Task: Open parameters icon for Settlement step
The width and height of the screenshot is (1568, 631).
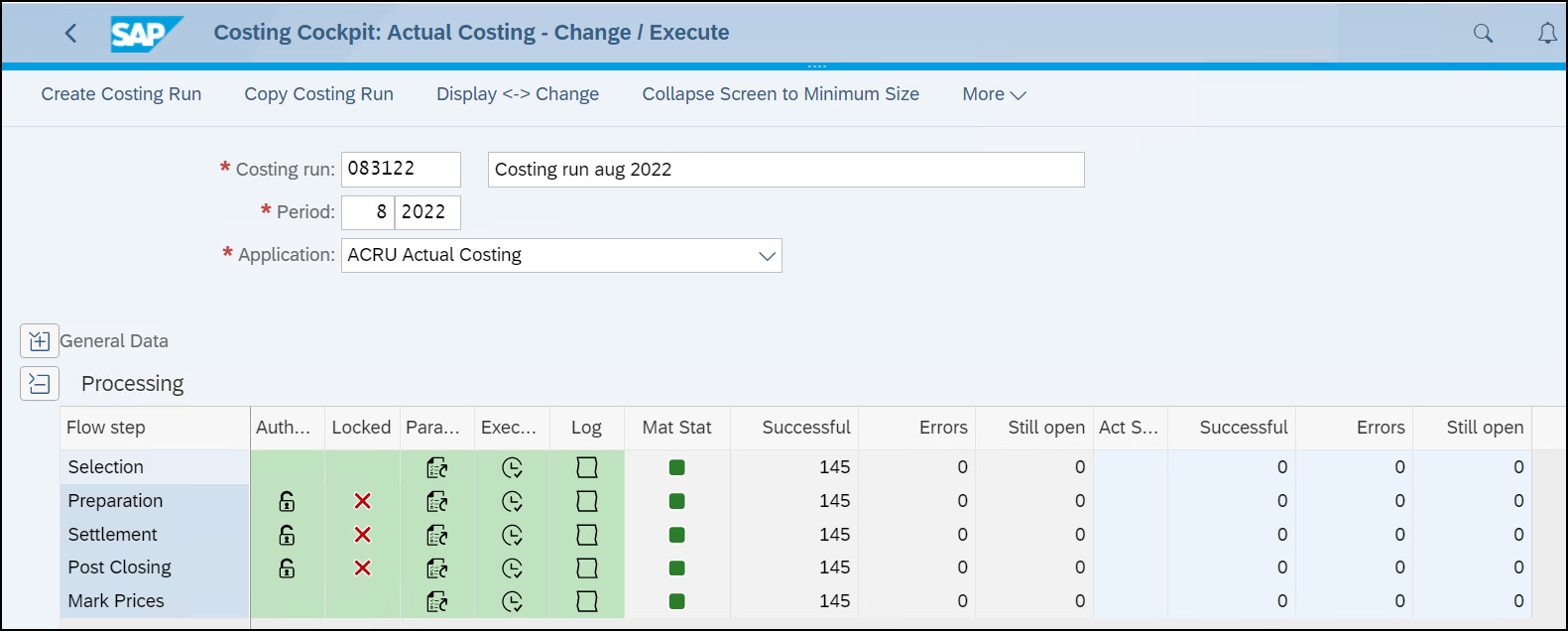Action: 436,535
